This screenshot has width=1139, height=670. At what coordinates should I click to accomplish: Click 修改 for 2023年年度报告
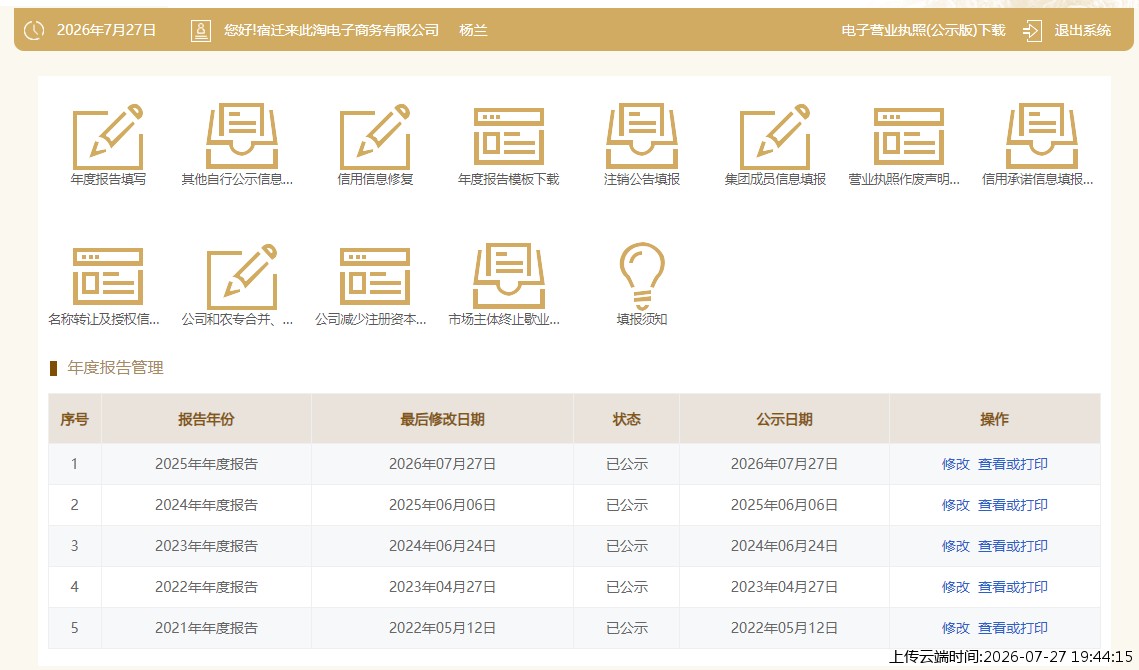[x=955, y=546]
